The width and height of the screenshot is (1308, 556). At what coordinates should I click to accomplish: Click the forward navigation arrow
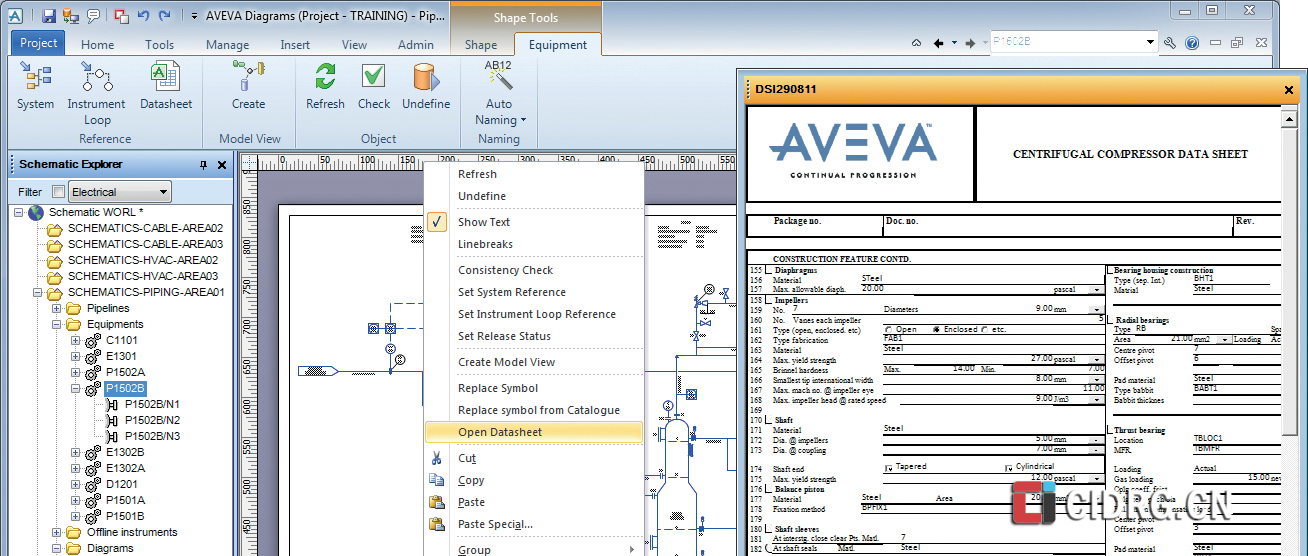click(970, 43)
